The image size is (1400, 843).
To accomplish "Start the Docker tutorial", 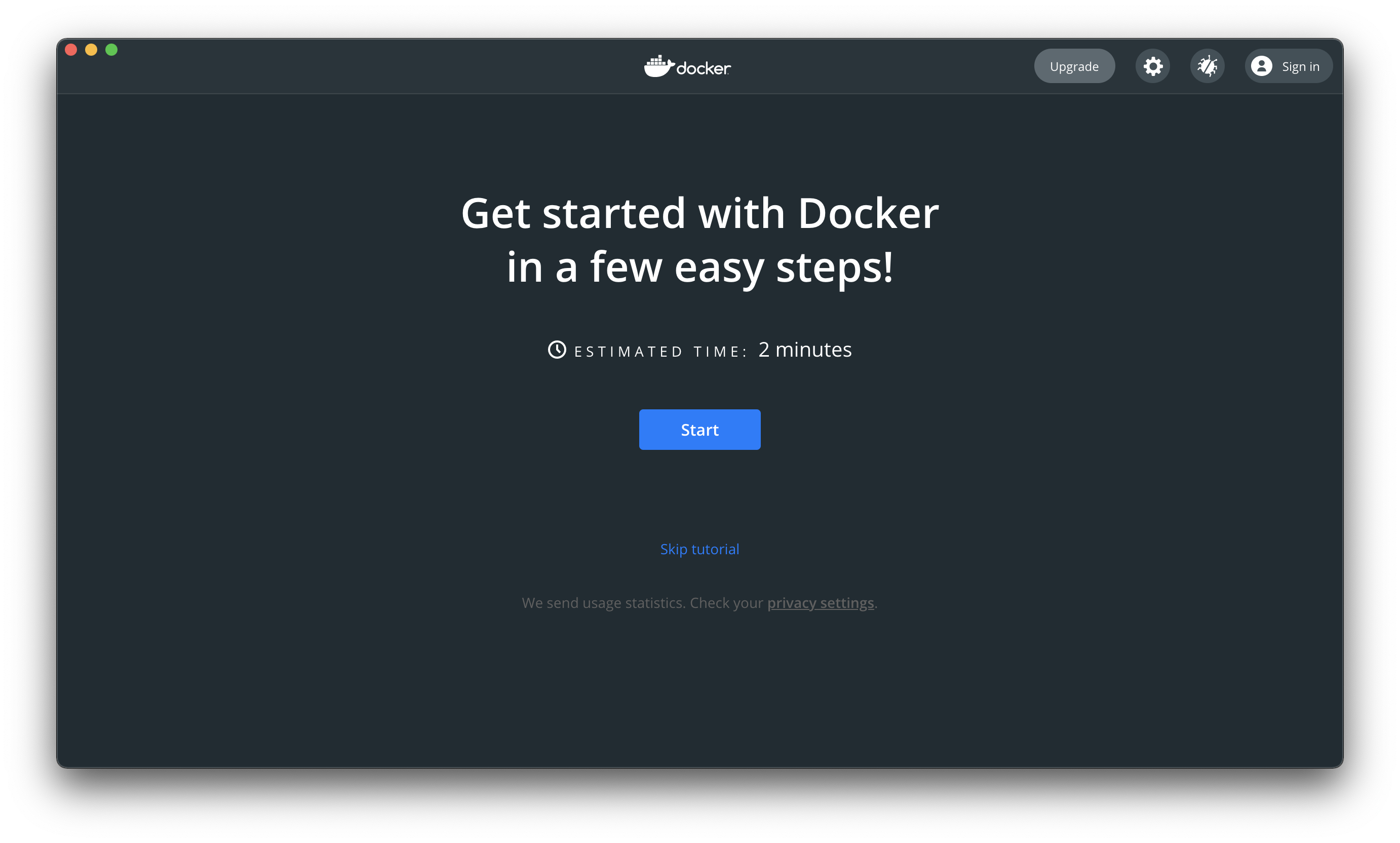I will click(699, 430).
